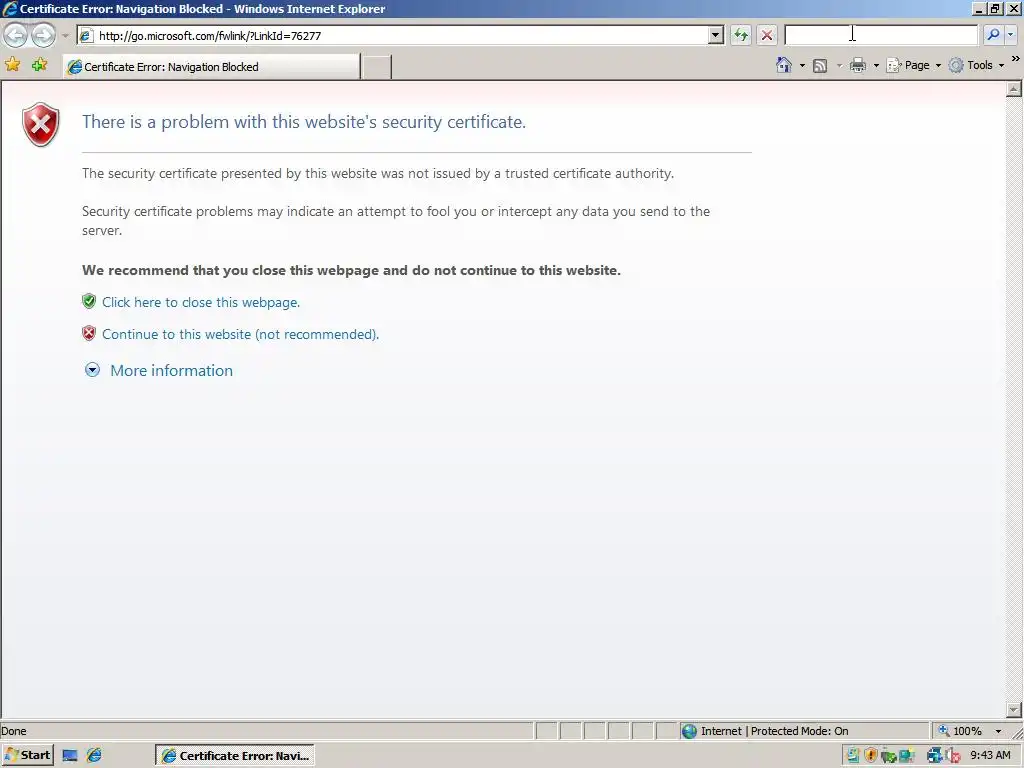Click the More information link text

(x=172, y=370)
